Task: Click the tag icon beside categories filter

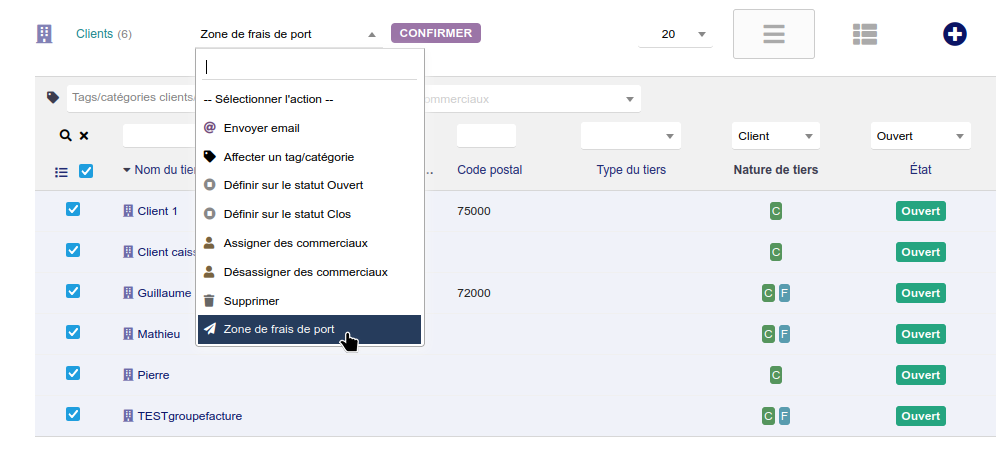Action: [53, 98]
